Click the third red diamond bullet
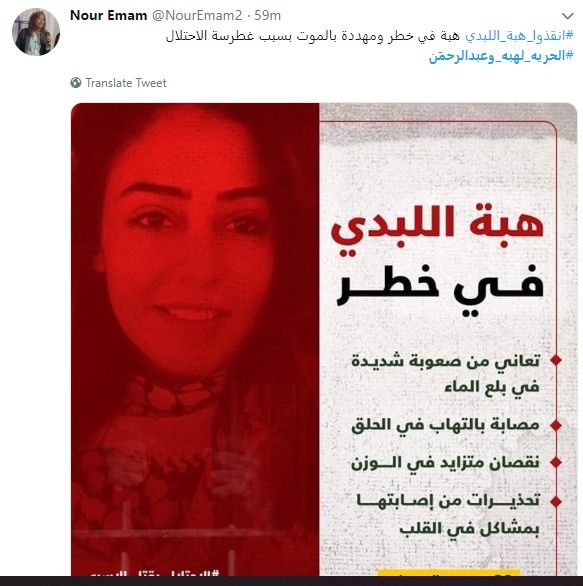This screenshot has height=586, width=583. point(556,463)
